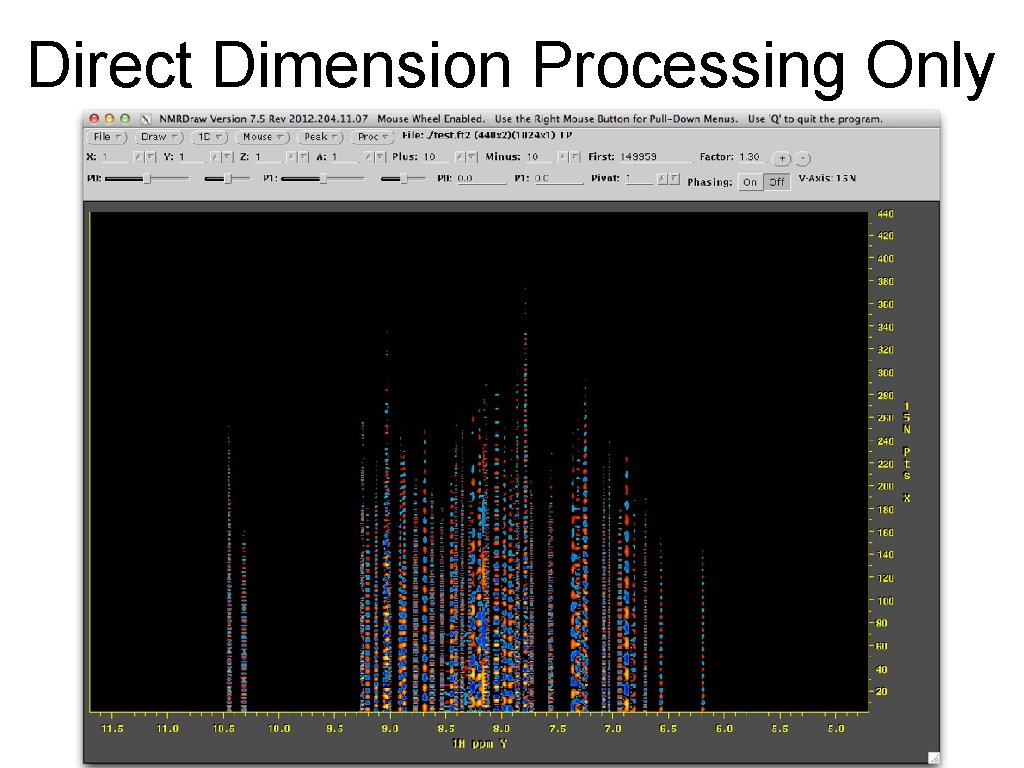The height and width of the screenshot is (768, 1024).
Task: Turn Phasing On
Action: [x=750, y=183]
